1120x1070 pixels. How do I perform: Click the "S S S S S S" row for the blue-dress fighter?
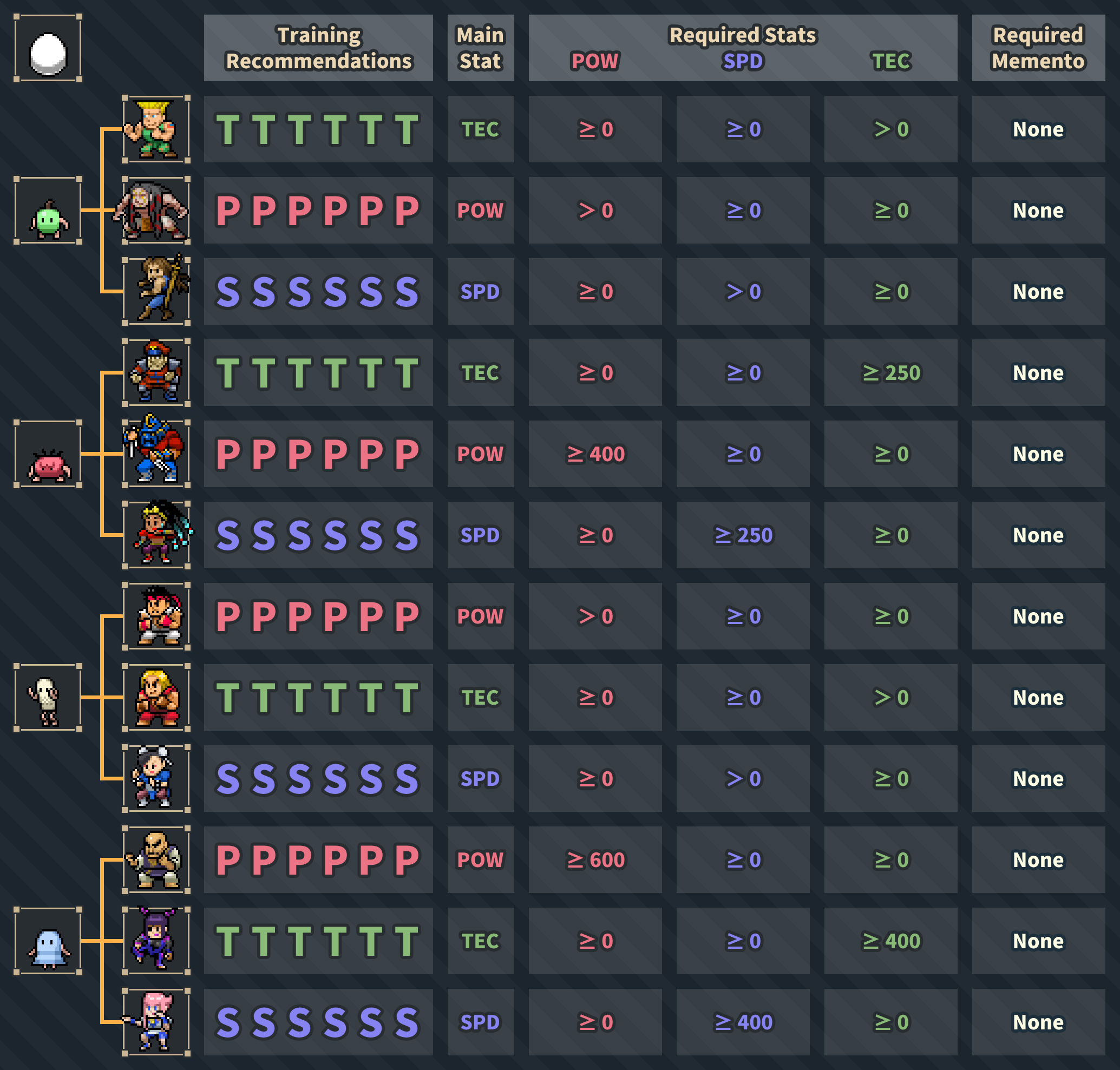click(x=318, y=778)
